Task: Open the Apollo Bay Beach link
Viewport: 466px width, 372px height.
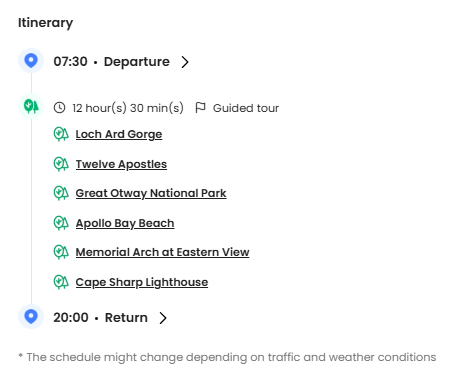Action: 125,223
